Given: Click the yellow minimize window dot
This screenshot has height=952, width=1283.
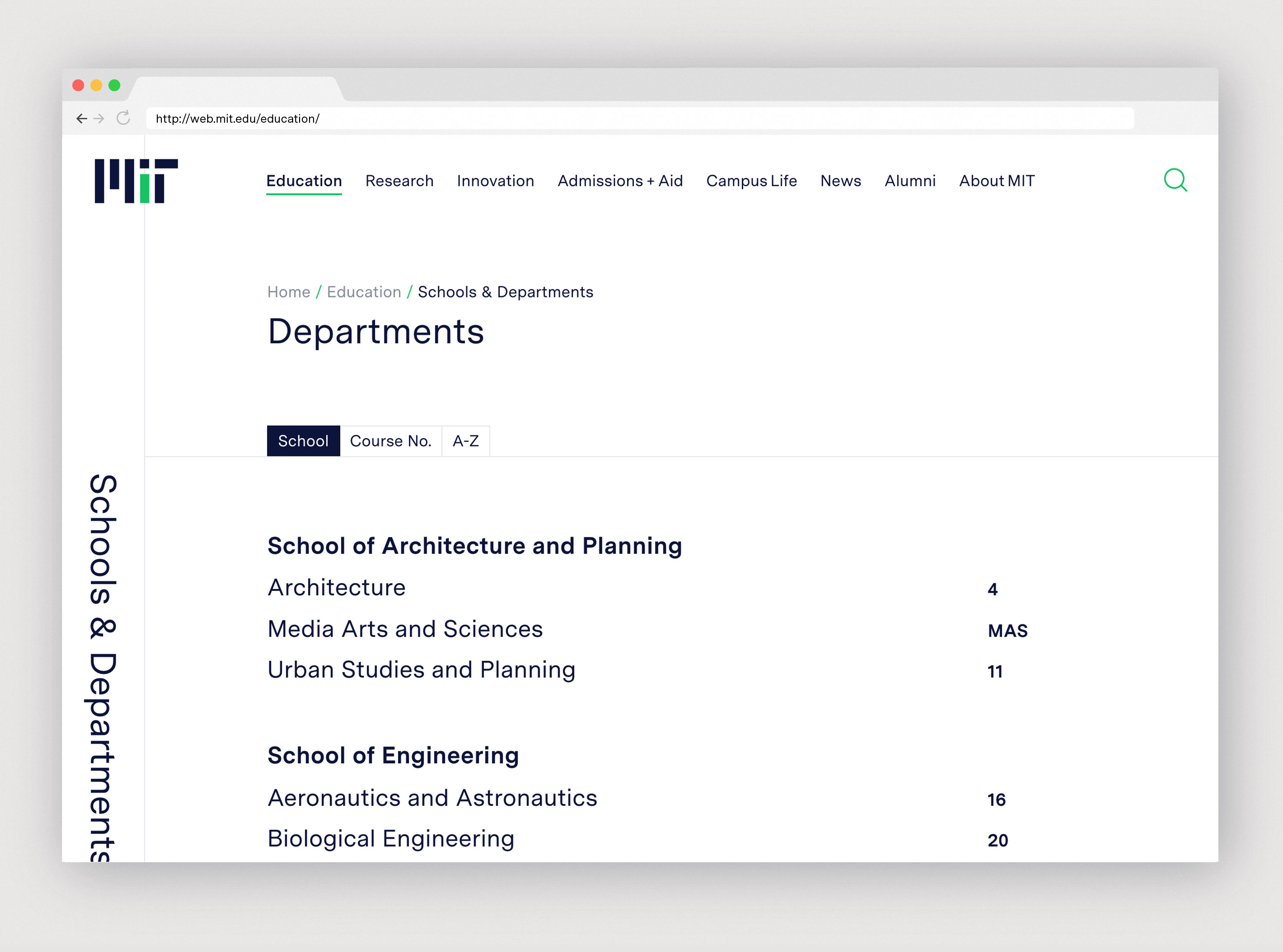Looking at the screenshot, I should click(x=96, y=85).
